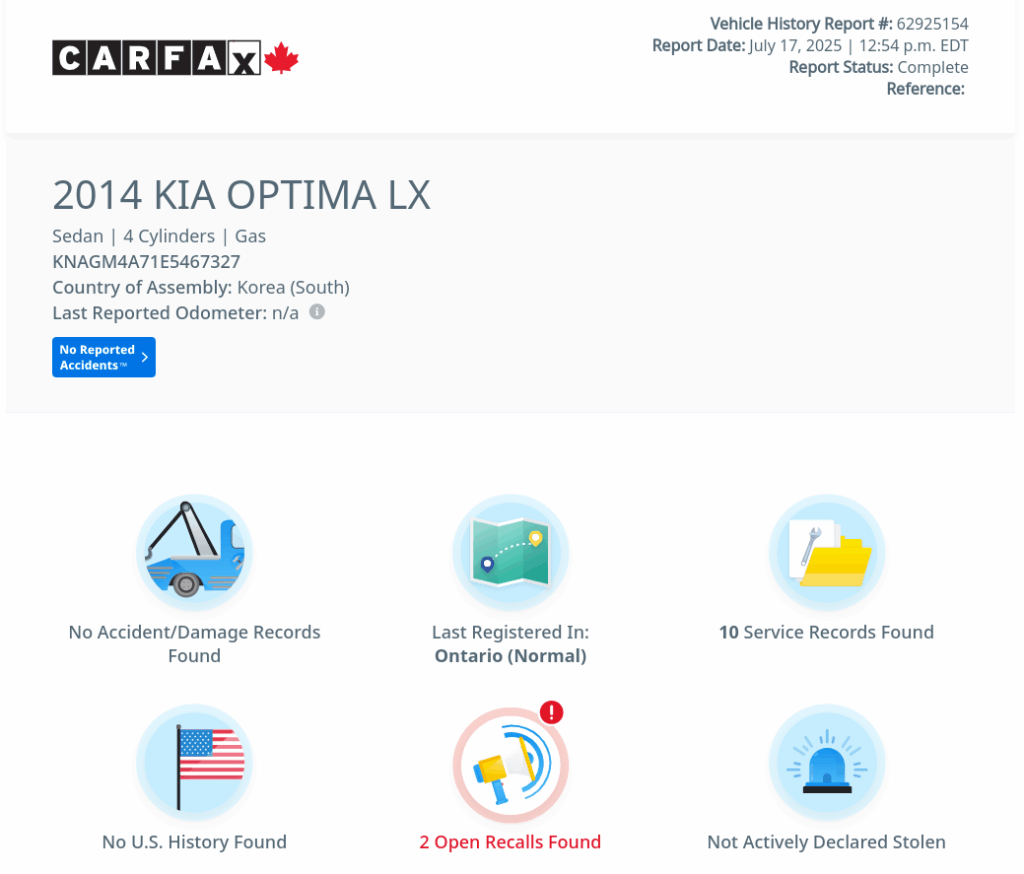Screen dimensions: 1024x874
Task: Select the tow truck accident records icon
Action: coord(194,552)
